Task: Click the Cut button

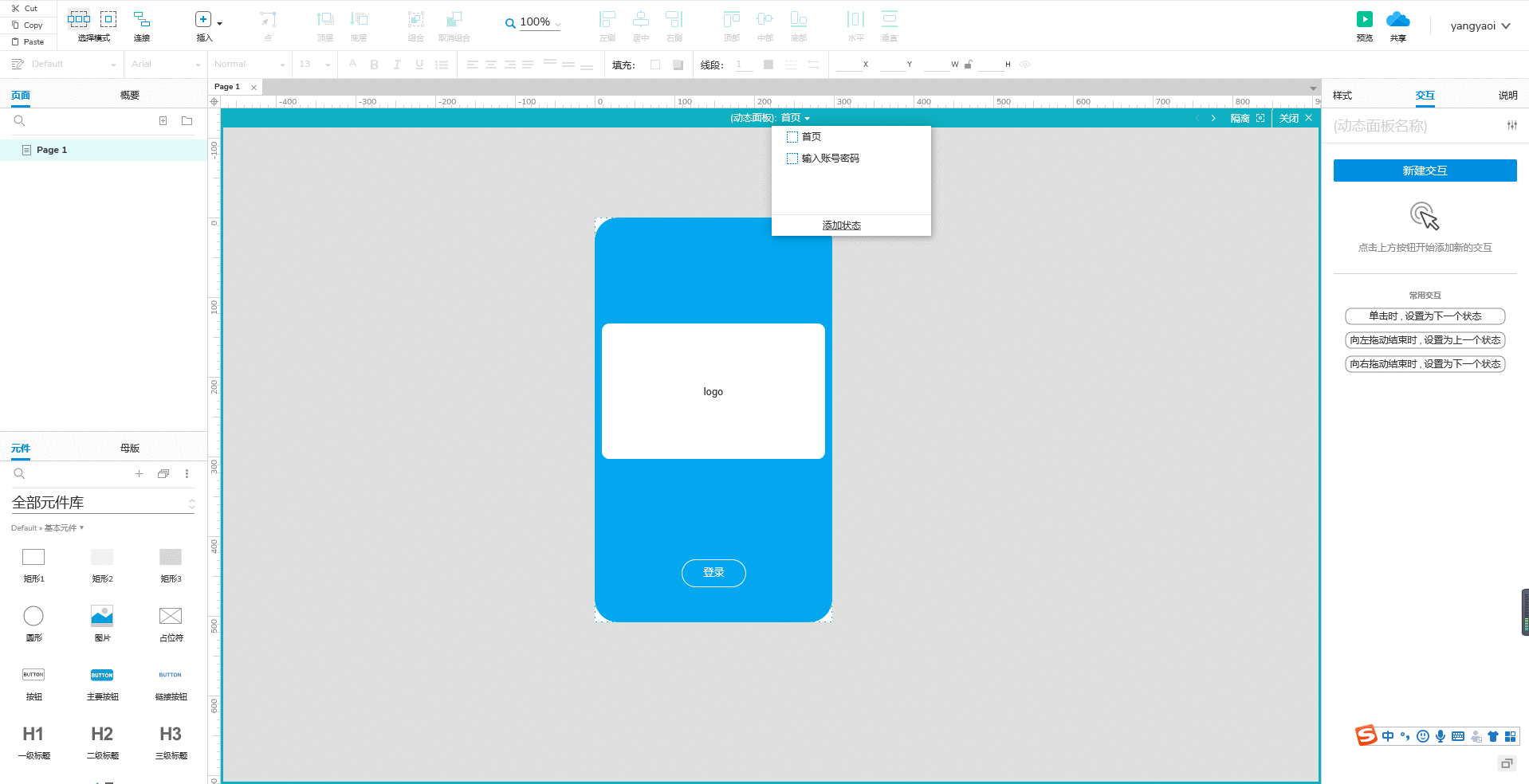Action: pos(25,8)
